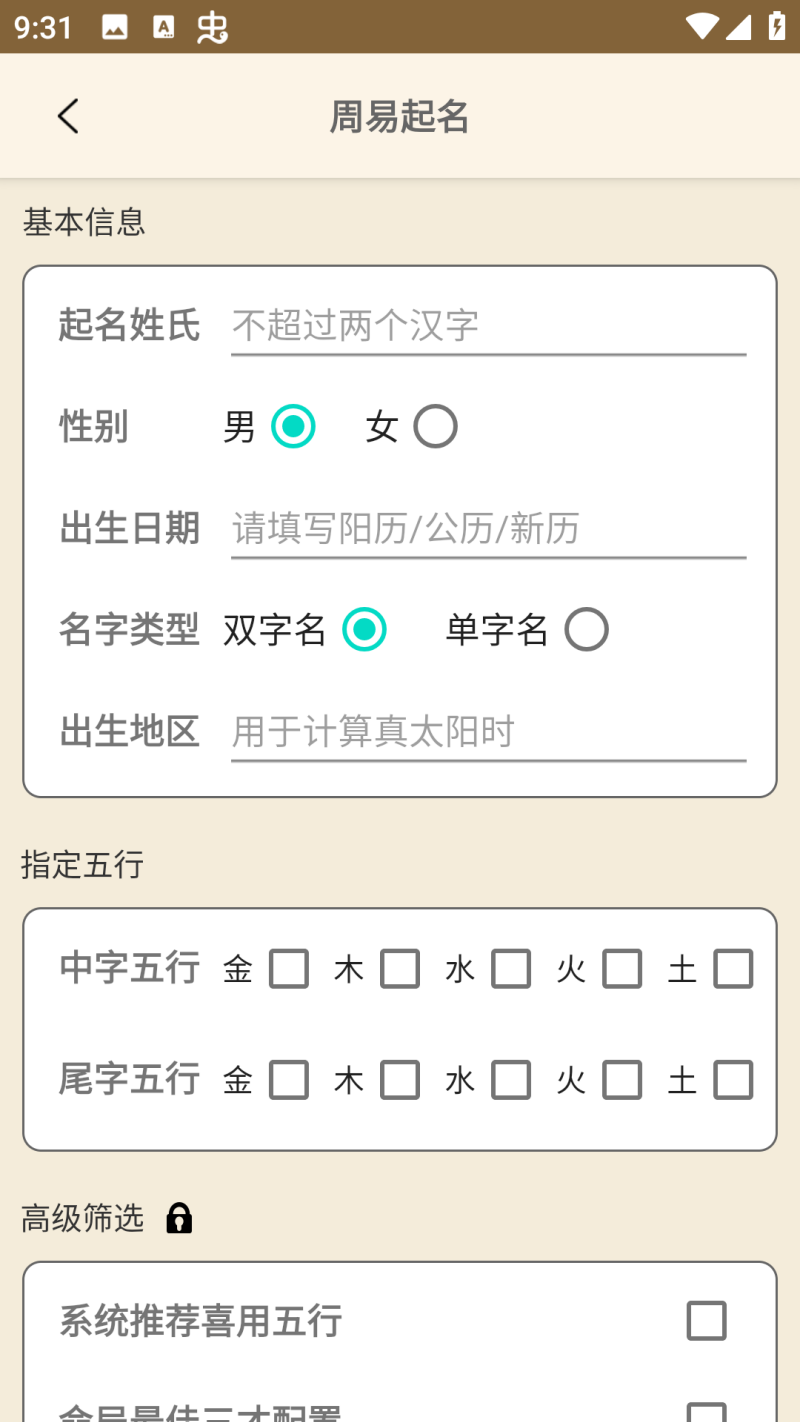Screen dimensions: 800x1422
Task: Check 火 for 尾字五行
Action: [622, 1080]
